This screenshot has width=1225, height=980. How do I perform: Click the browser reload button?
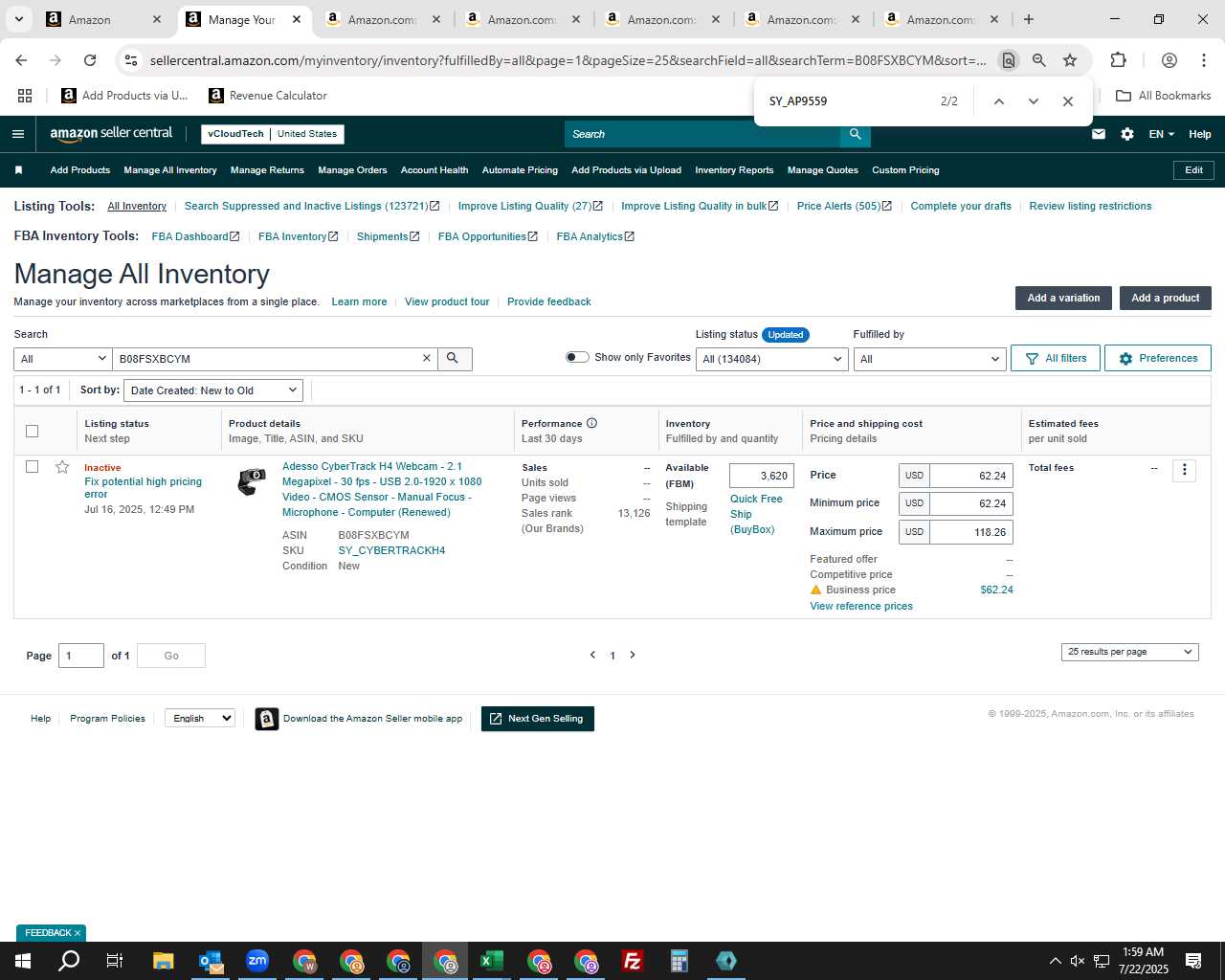90,60
